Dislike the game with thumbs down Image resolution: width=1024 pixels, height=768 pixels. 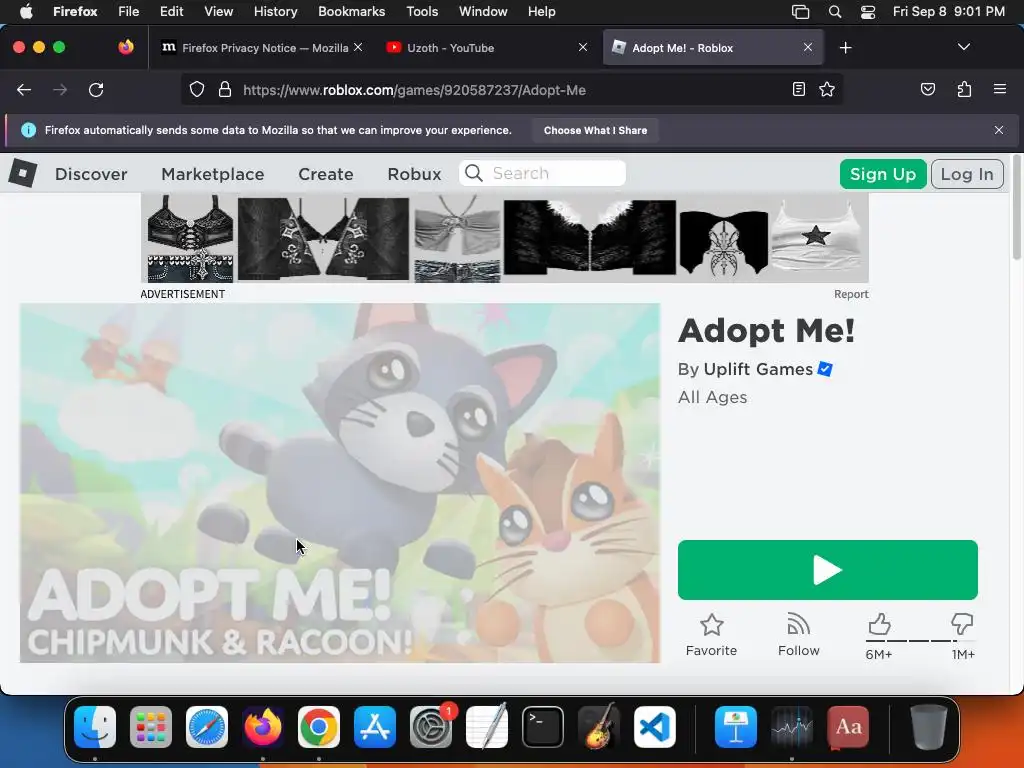962,624
